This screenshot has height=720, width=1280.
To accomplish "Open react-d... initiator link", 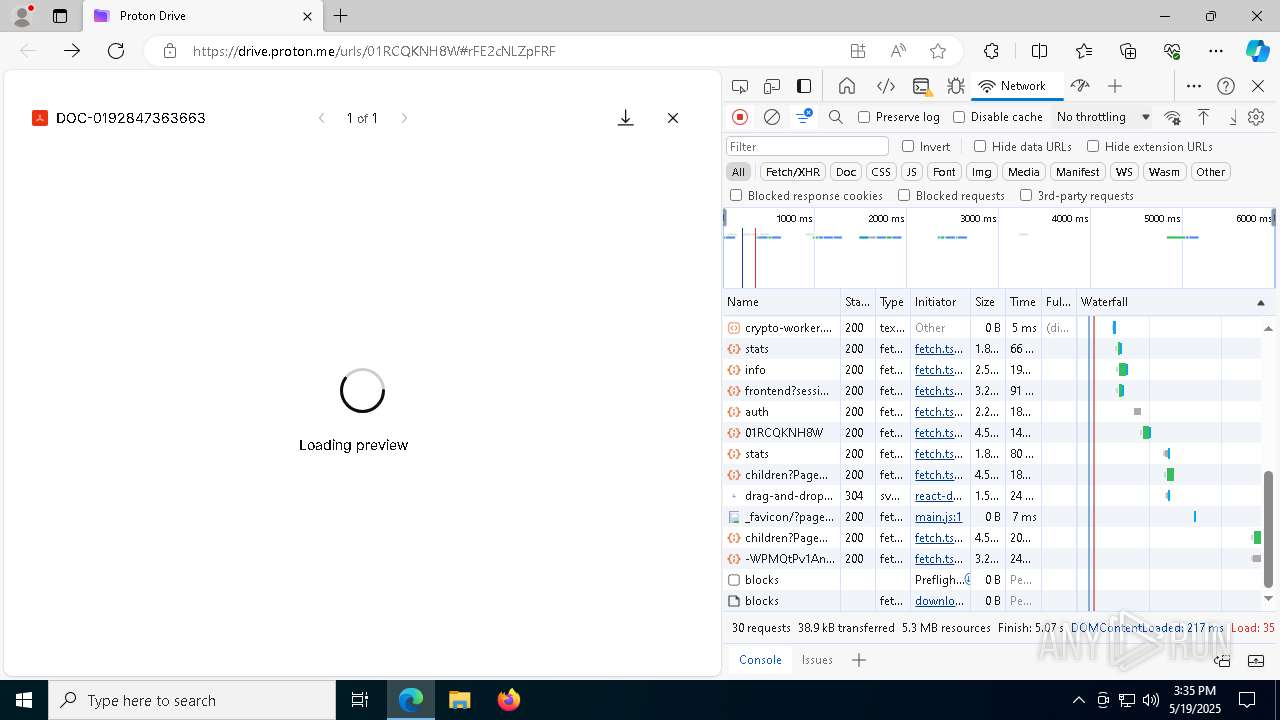I will tap(939, 496).
